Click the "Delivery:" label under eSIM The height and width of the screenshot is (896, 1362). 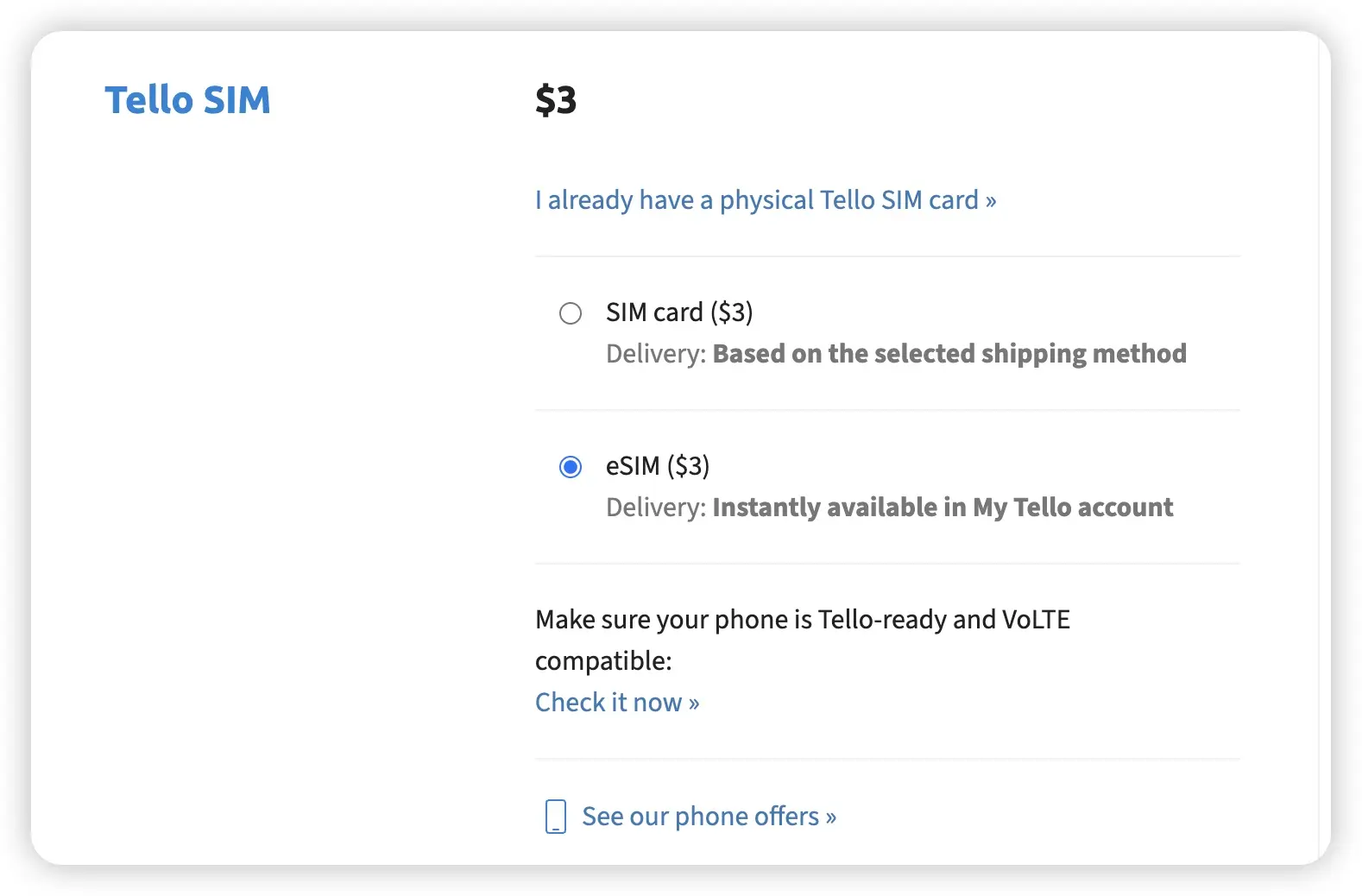(656, 508)
